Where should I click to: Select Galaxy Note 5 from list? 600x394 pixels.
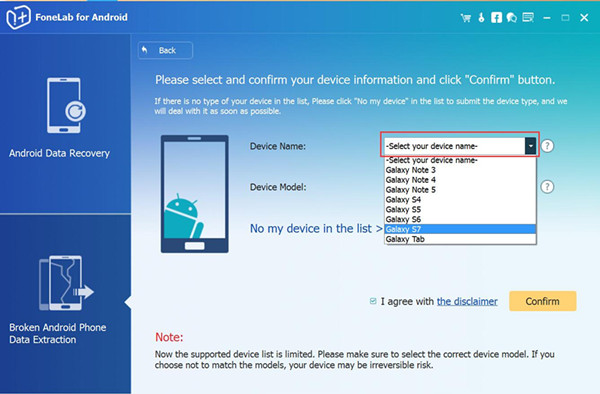[460, 190]
